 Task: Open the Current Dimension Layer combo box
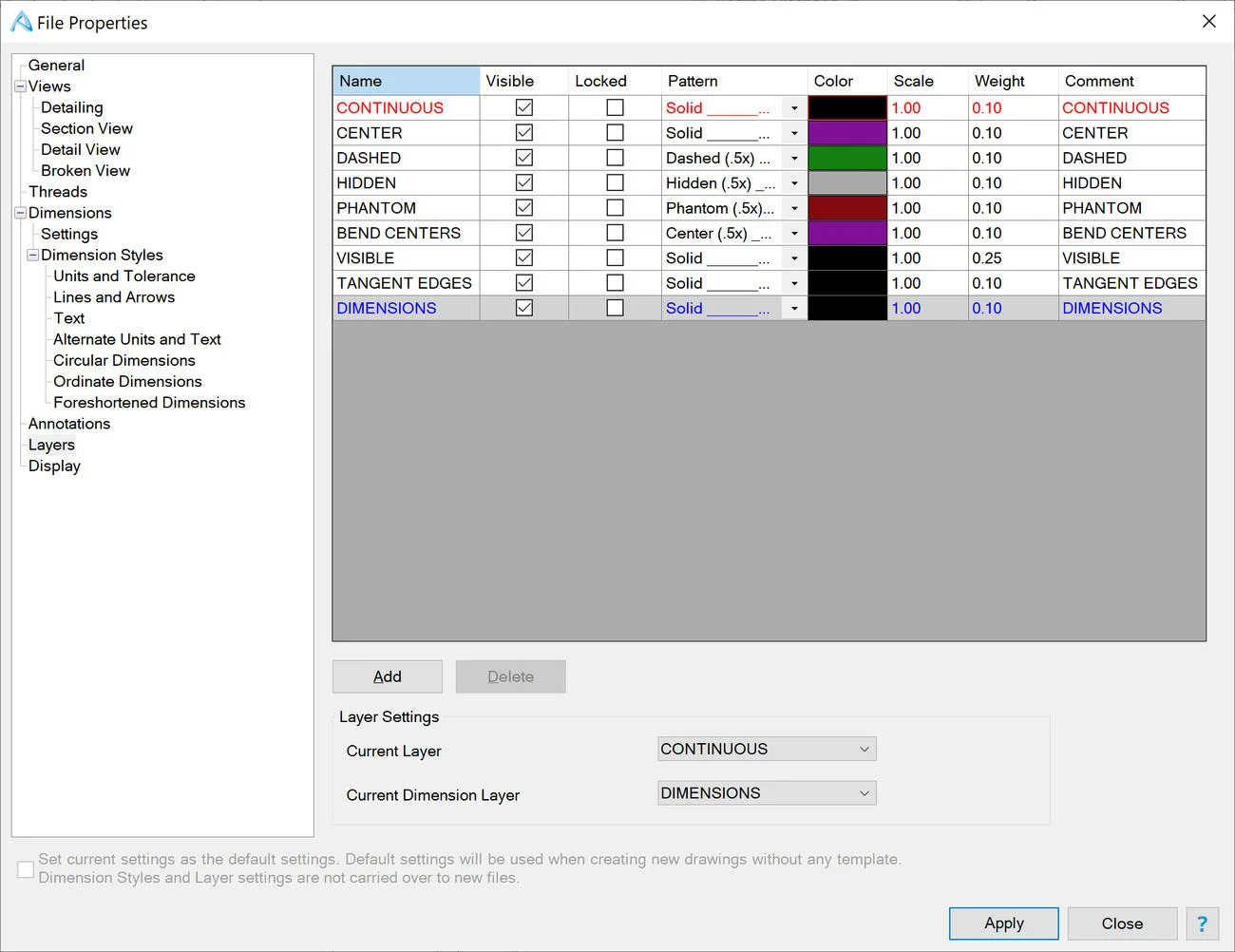767,793
